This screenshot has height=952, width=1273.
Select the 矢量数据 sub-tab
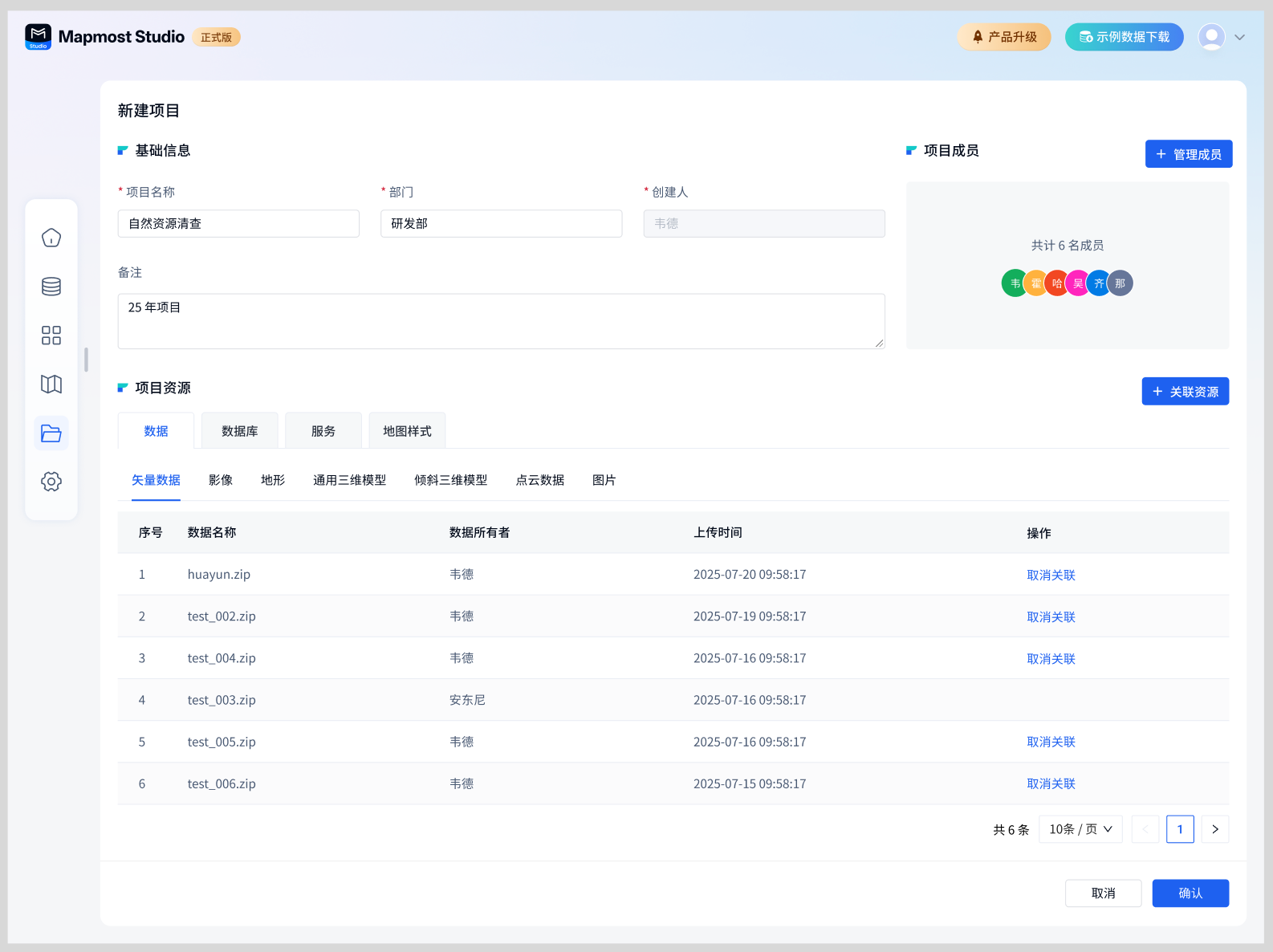click(156, 480)
